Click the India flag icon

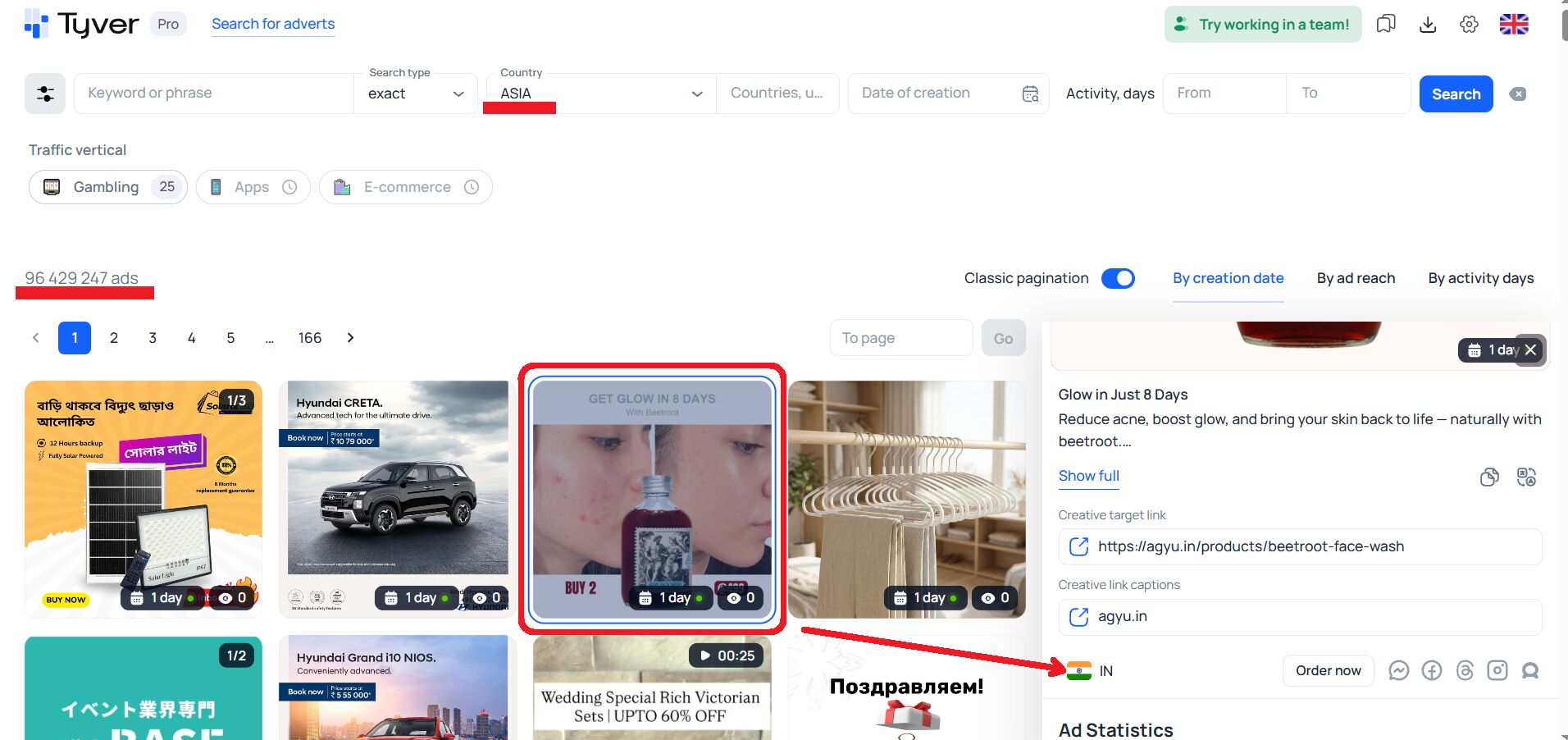coord(1079,670)
